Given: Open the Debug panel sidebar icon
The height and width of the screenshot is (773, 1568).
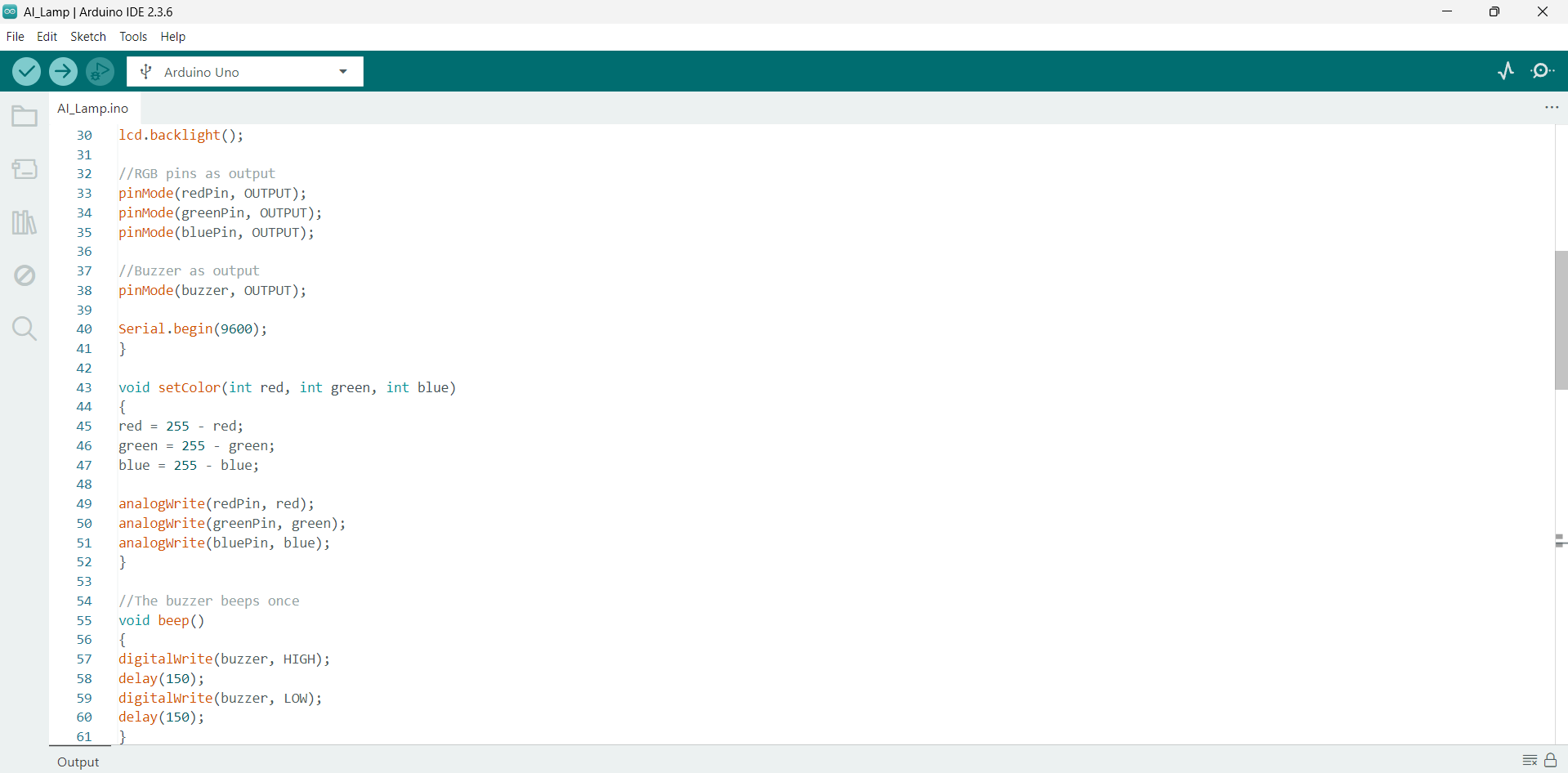Looking at the screenshot, I should point(25,275).
